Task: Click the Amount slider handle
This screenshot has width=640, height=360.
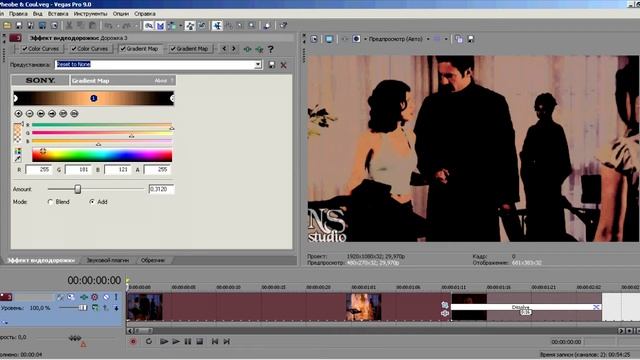Action: tap(78, 189)
